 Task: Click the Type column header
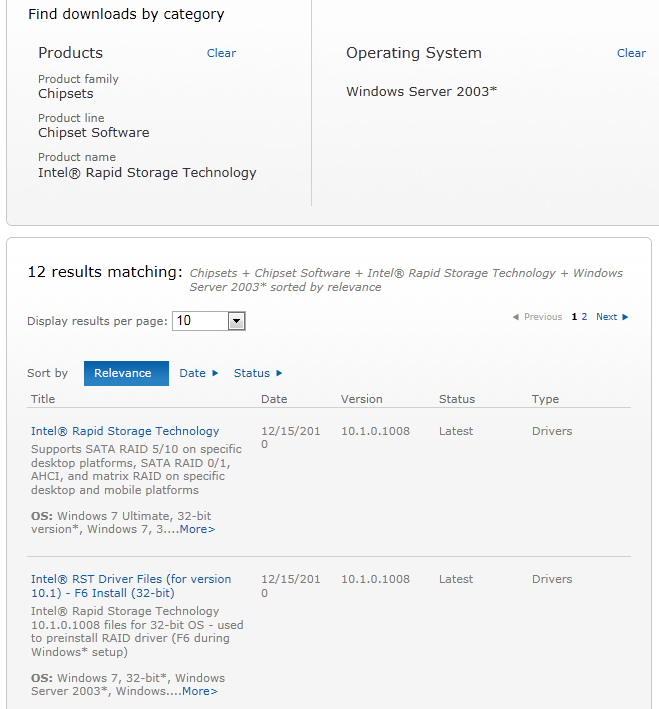pyautogui.click(x=545, y=399)
